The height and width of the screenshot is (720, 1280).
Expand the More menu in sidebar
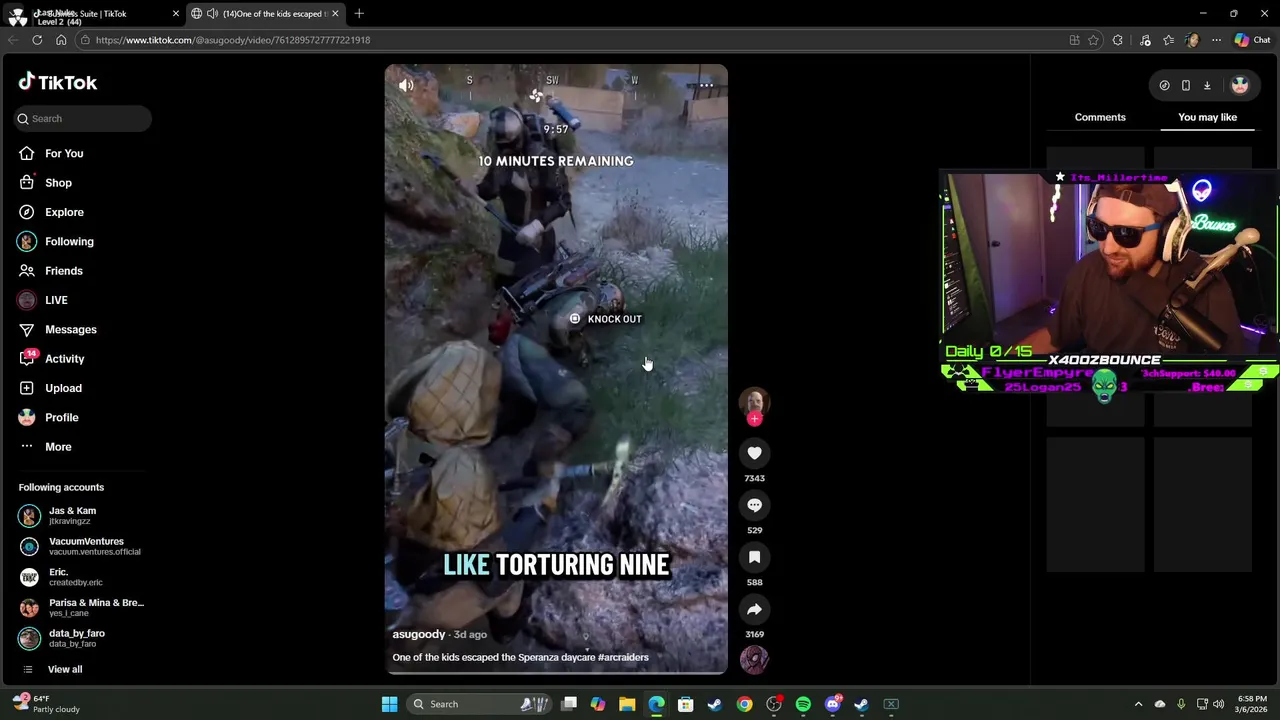tap(58, 447)
